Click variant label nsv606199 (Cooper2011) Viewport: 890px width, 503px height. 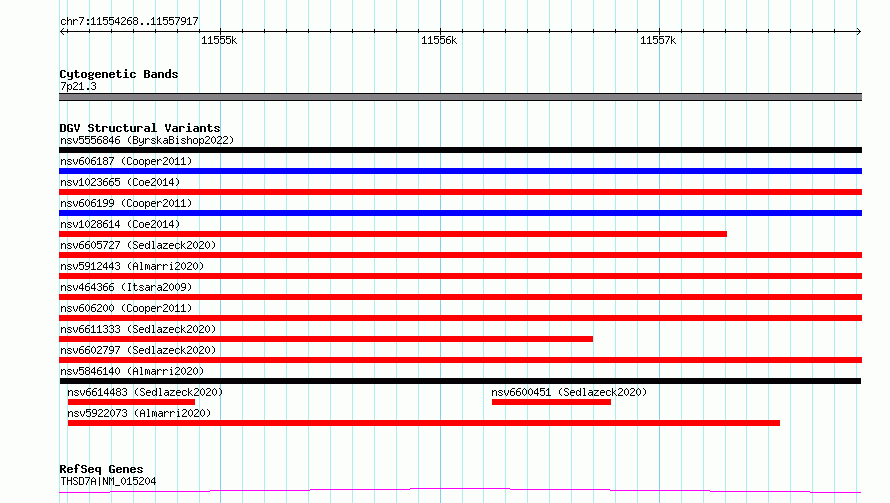pos(126,203)
